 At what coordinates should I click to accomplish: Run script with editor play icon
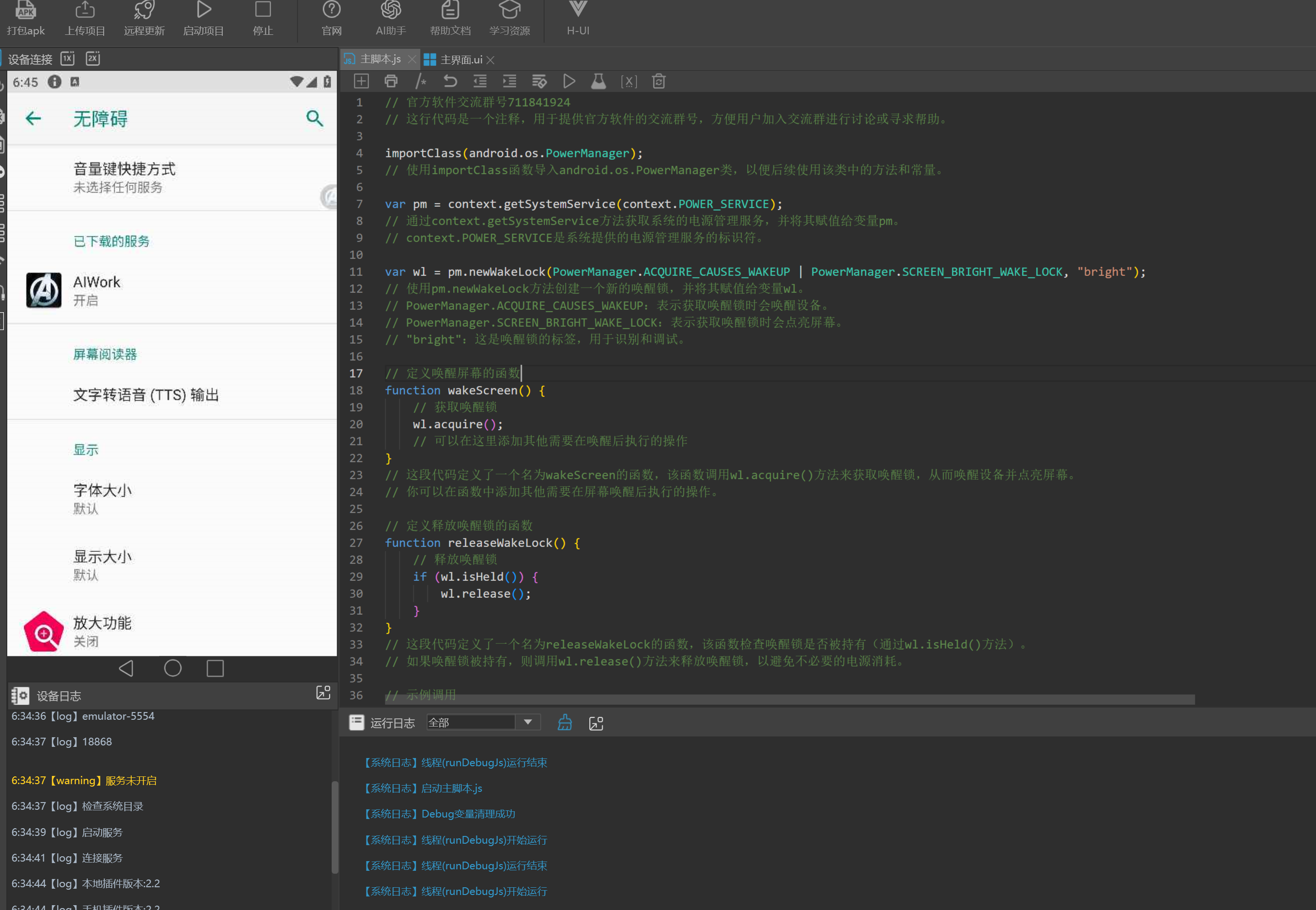(x=569, y=81)
